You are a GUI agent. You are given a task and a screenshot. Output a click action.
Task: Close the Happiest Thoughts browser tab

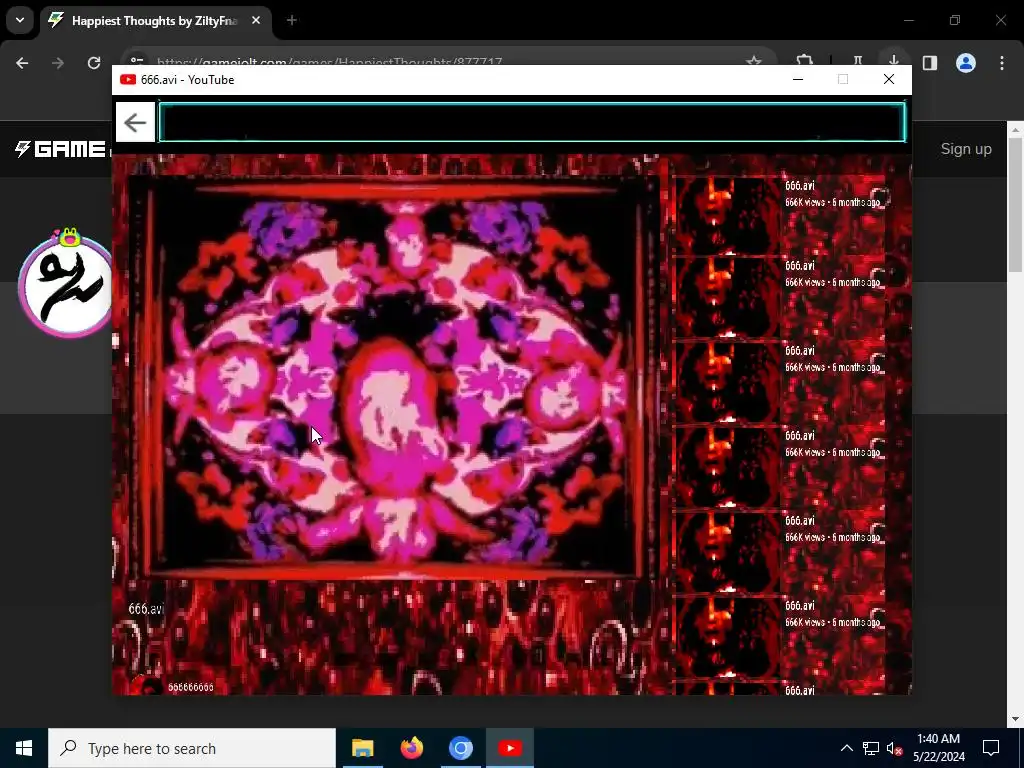256,20
